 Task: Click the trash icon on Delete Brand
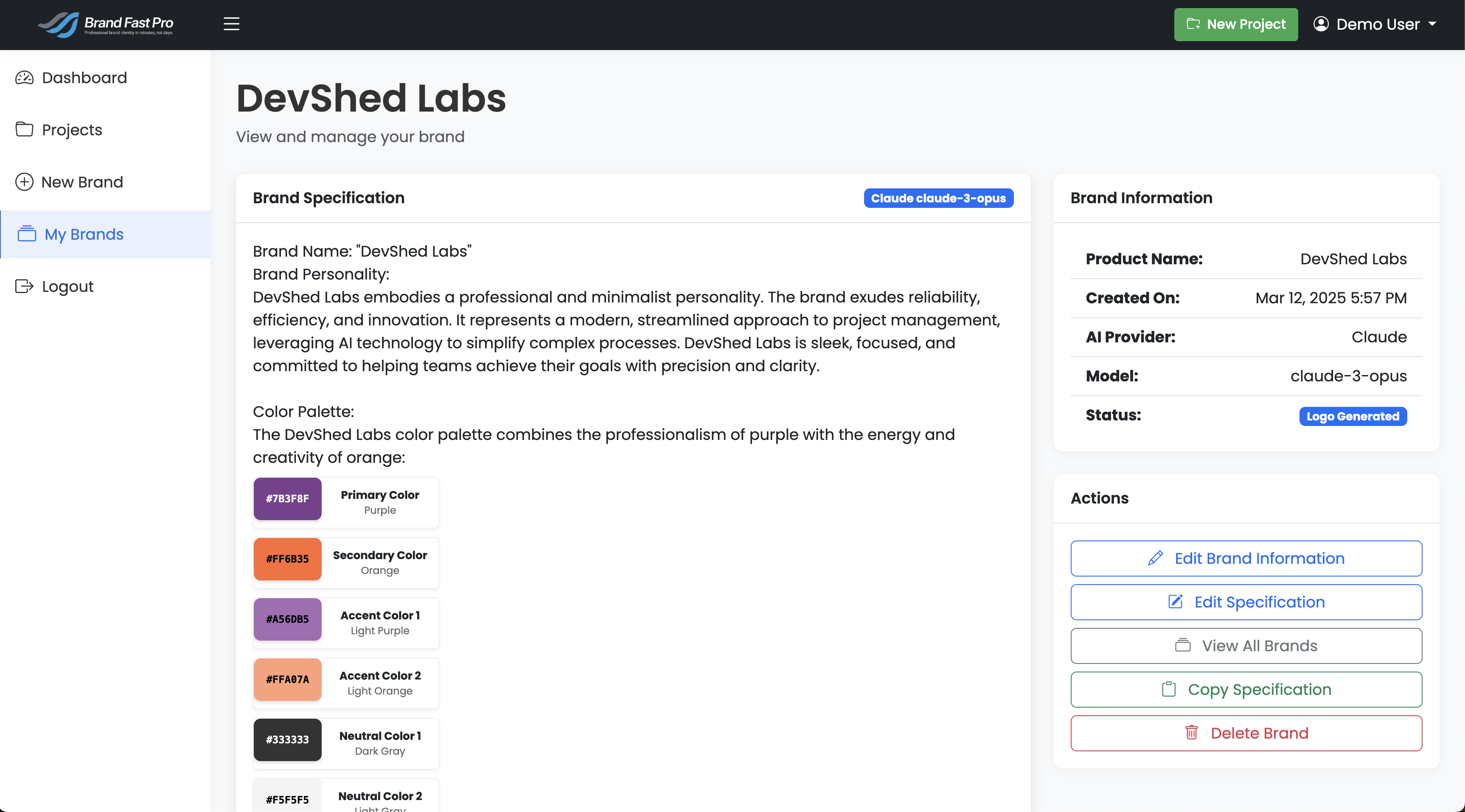click(1191, 732)
